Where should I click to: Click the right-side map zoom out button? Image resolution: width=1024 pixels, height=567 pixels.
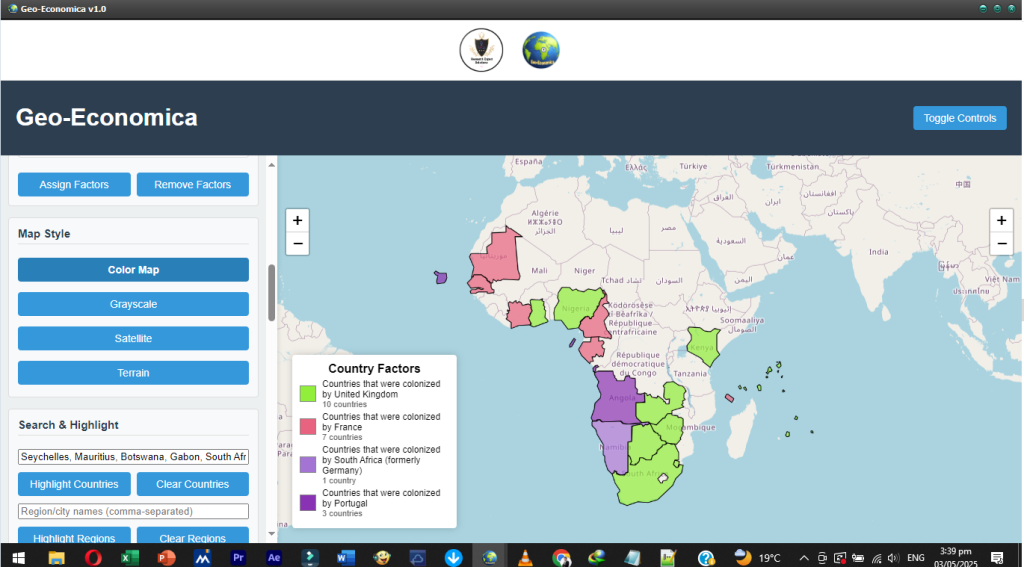coord(1001,243)
